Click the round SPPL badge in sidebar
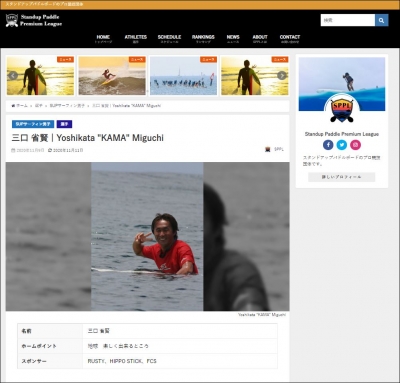This screenshot has height=383, width=400. (x=342, y=110)
